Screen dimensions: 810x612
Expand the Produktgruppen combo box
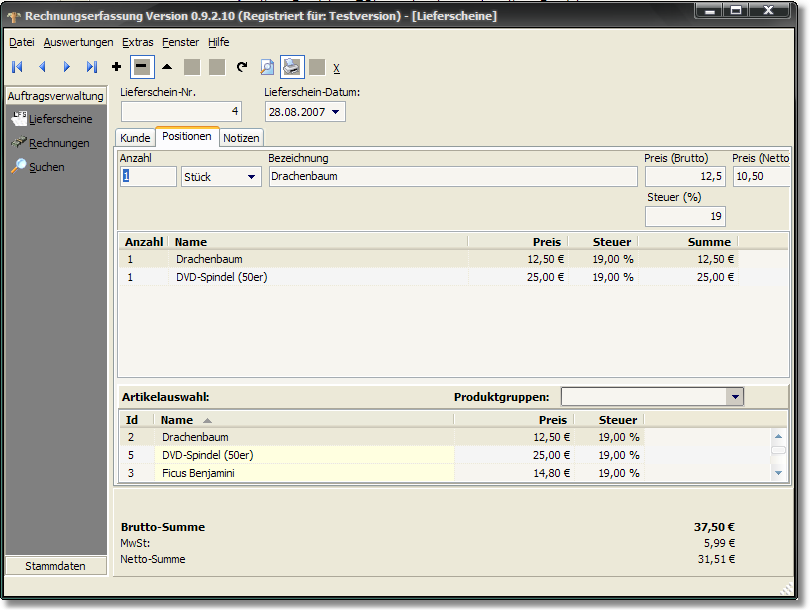coord(735,397)
